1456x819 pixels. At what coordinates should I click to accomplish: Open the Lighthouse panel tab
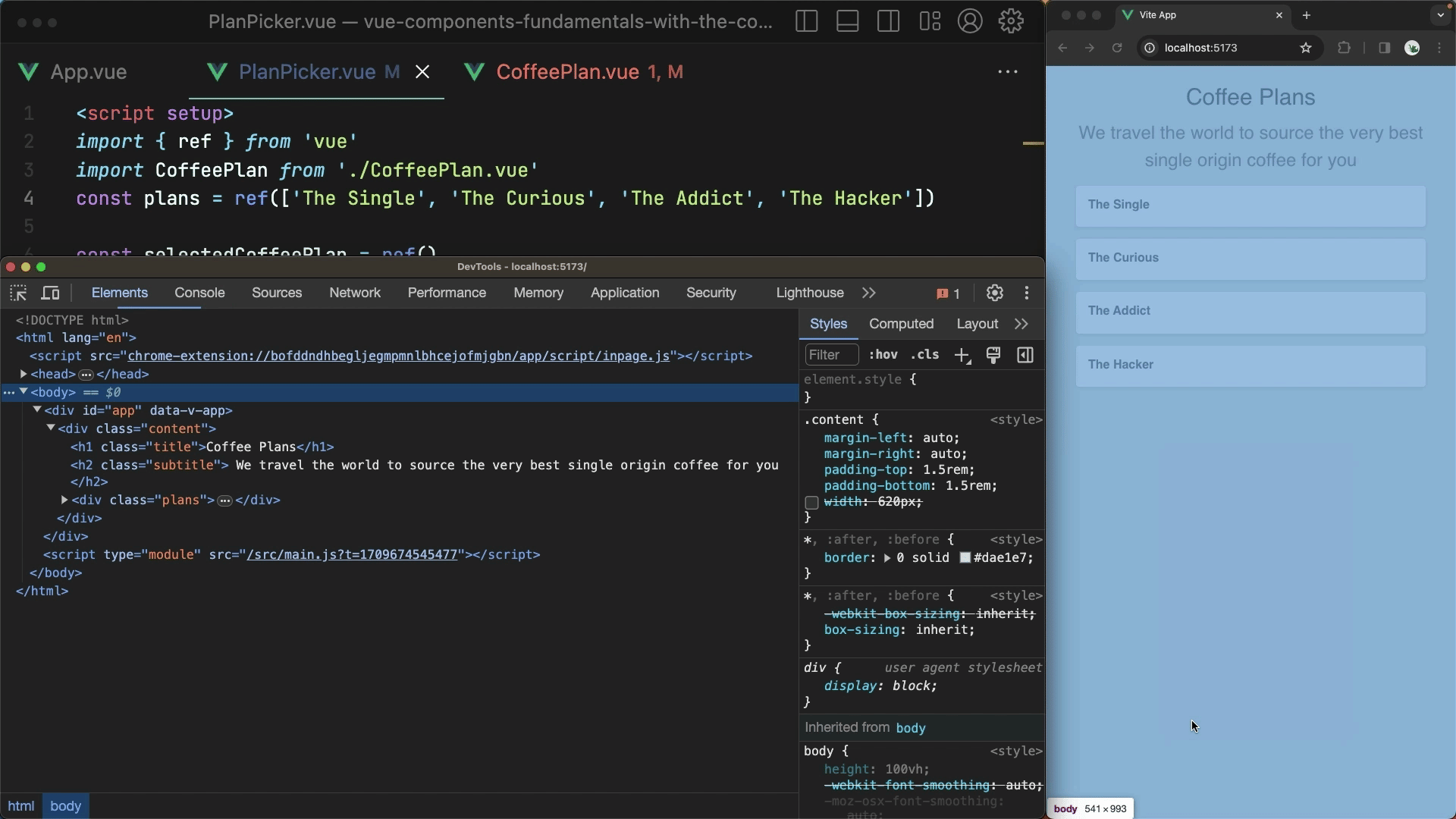[810, 293]
